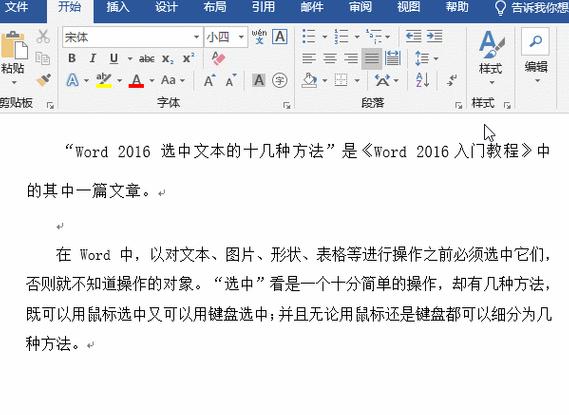569x415 pixels.
Task: Click the Cut scissors icon
Action: point(43,37)
